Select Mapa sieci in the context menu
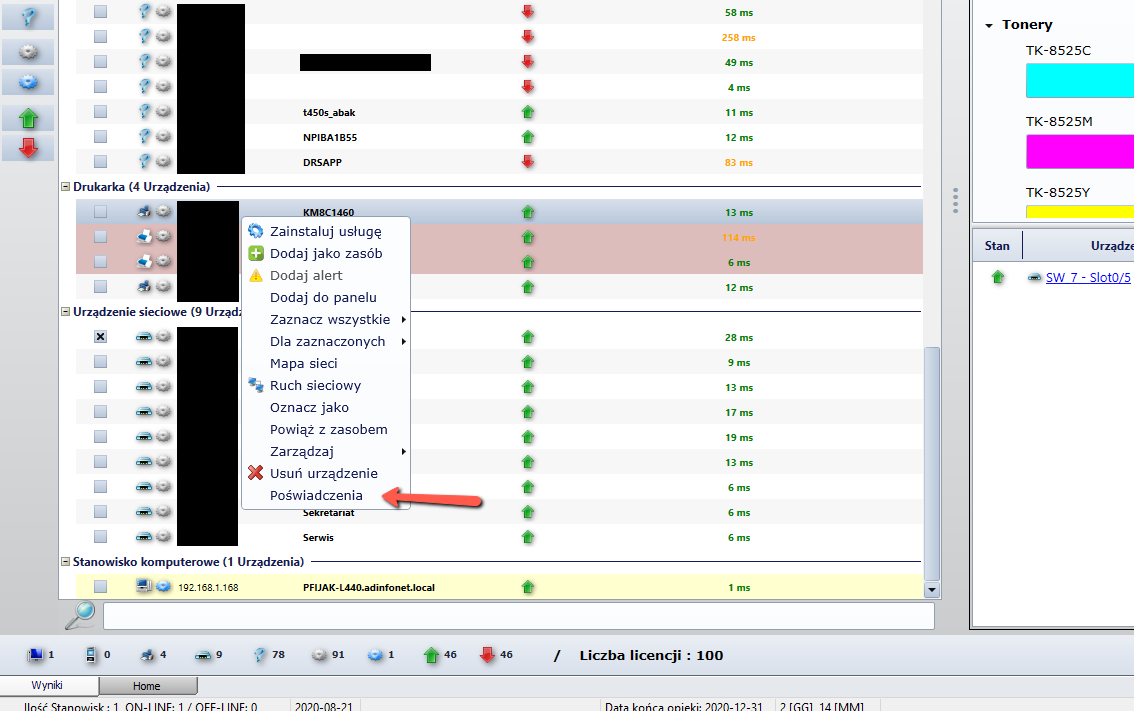 [x=303, y=363]
